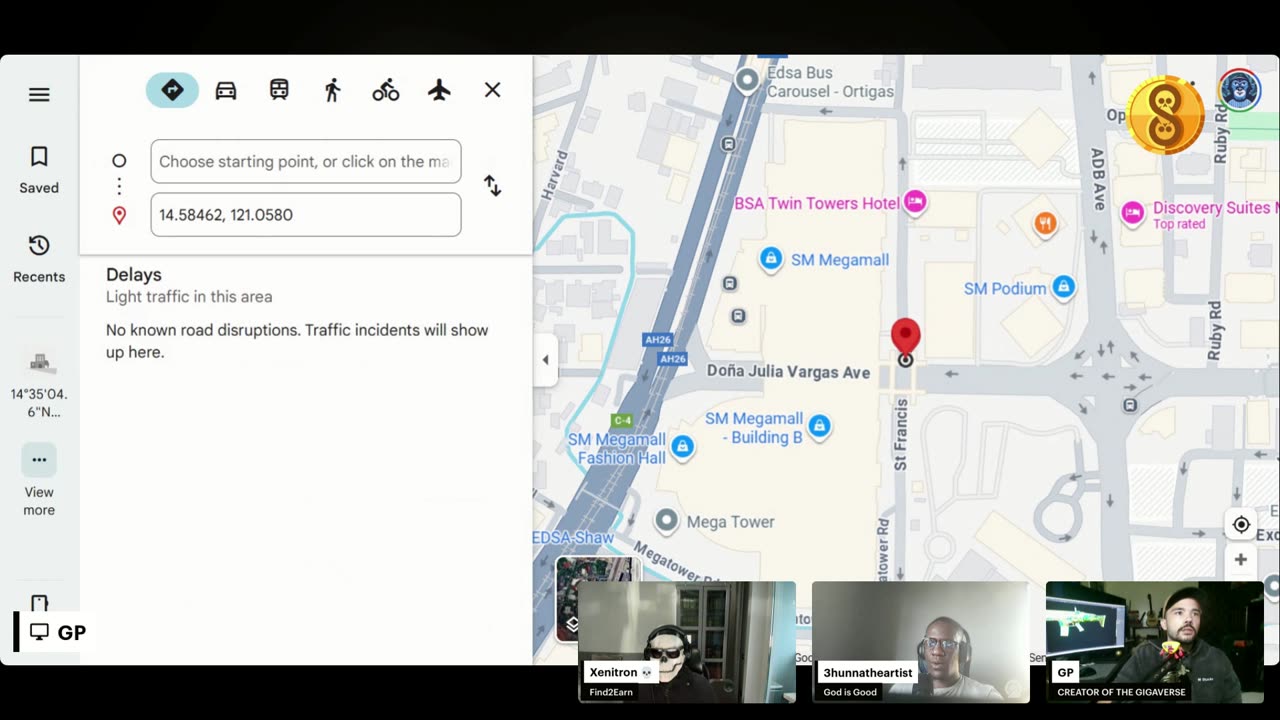
Task: Select Walking travel mode
Action: 332,90
